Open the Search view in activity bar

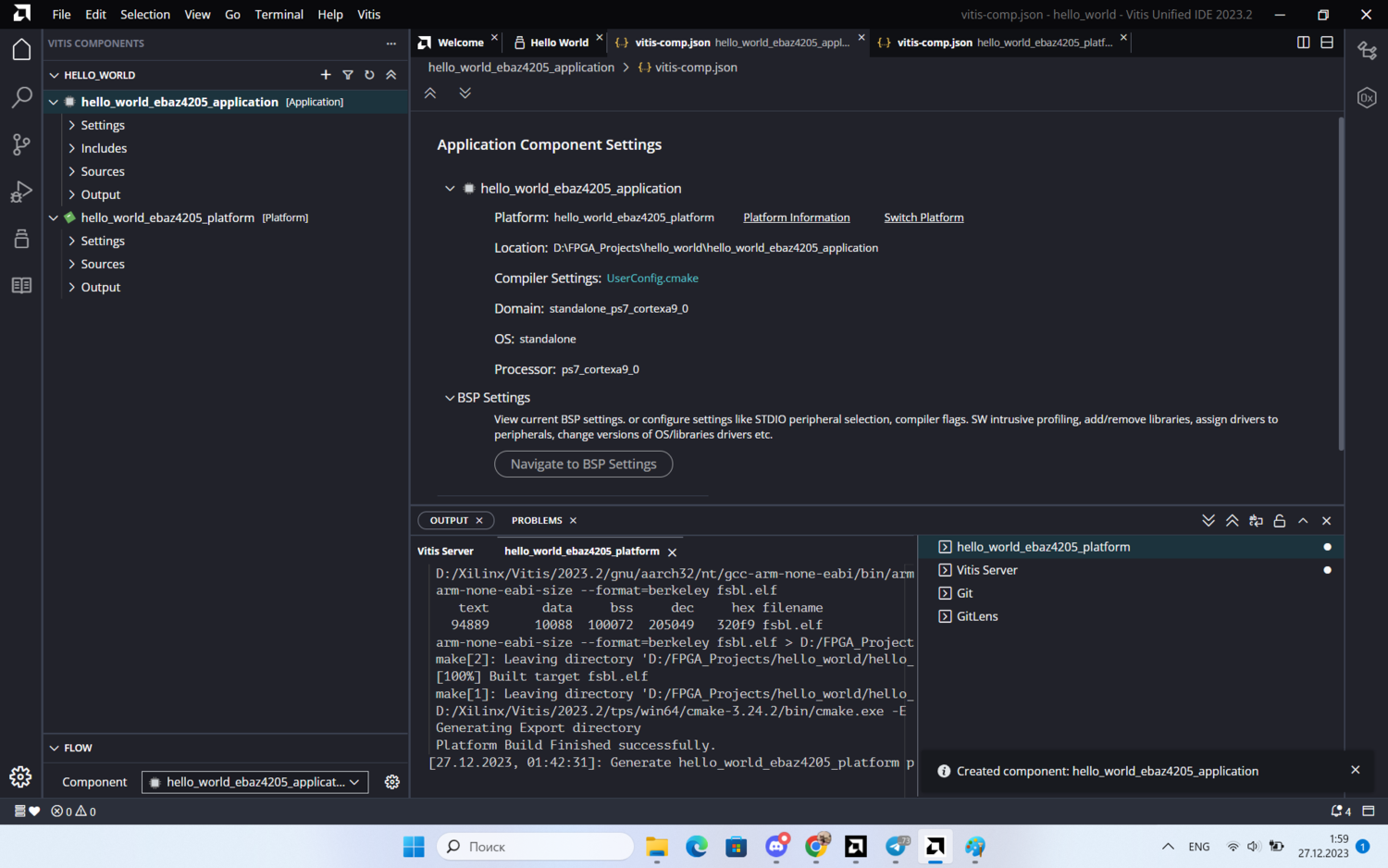pos(21,97)
